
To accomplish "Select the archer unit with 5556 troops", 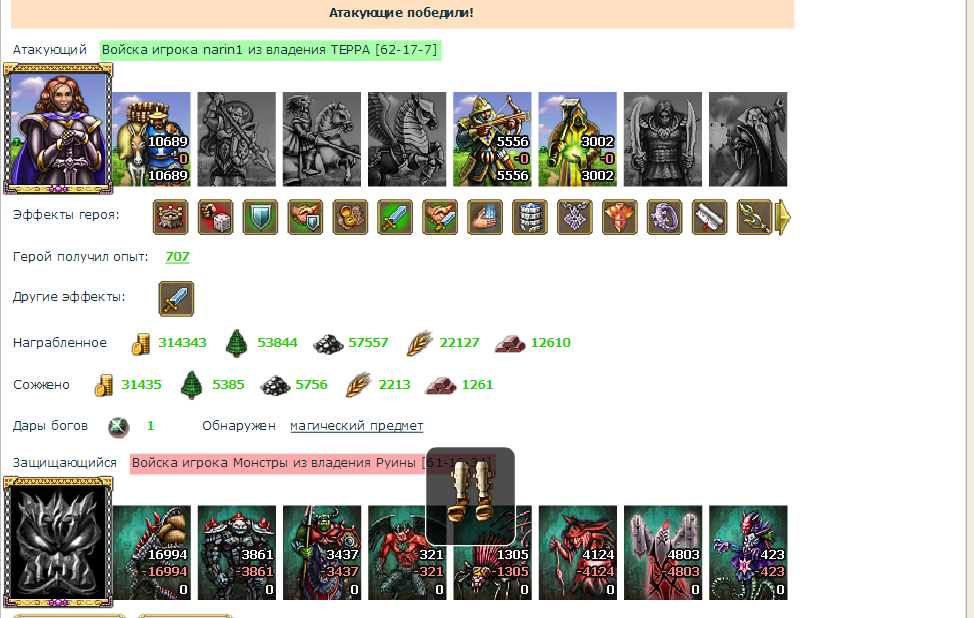I will pyautogui.click(x=492, y=139).
